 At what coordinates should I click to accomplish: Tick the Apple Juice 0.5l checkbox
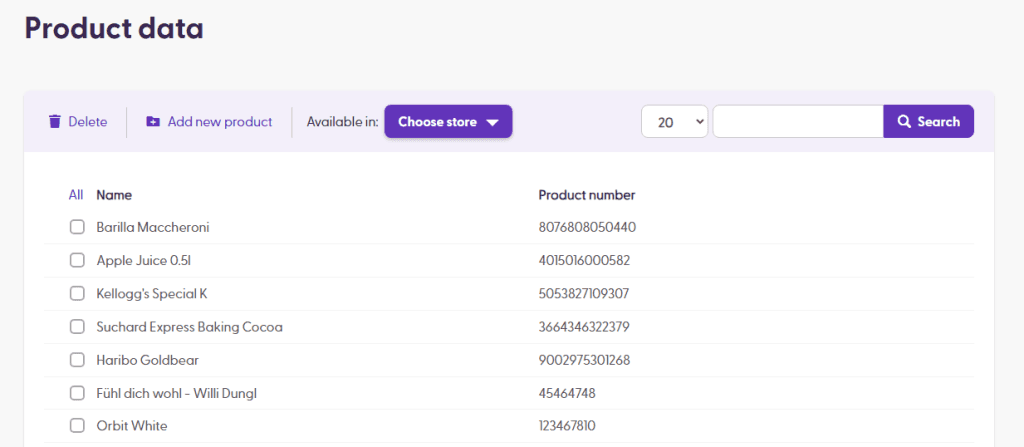point(77,261)
